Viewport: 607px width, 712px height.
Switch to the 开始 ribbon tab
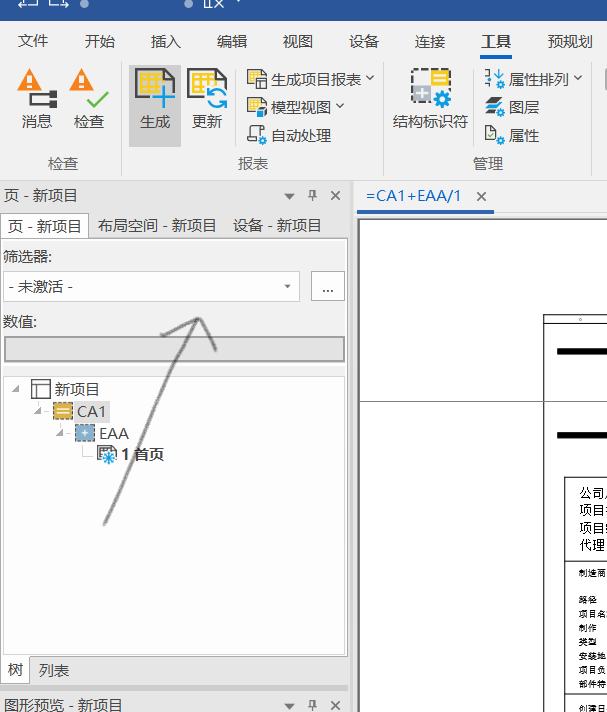(x=100, y=41)
